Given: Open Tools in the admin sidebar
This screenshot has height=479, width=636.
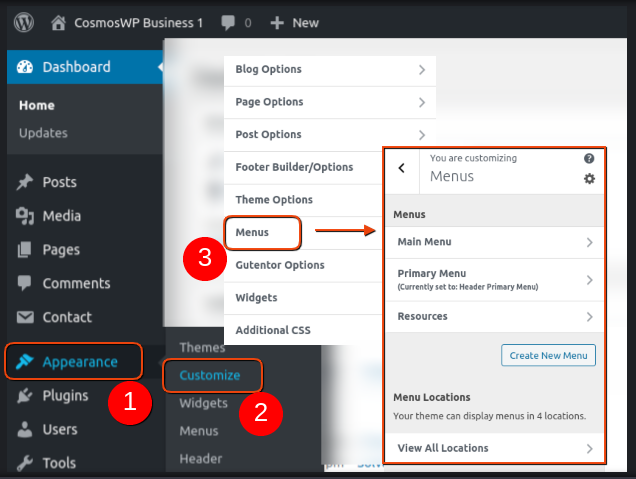Looking at the screenshot, I should point(59,463).
